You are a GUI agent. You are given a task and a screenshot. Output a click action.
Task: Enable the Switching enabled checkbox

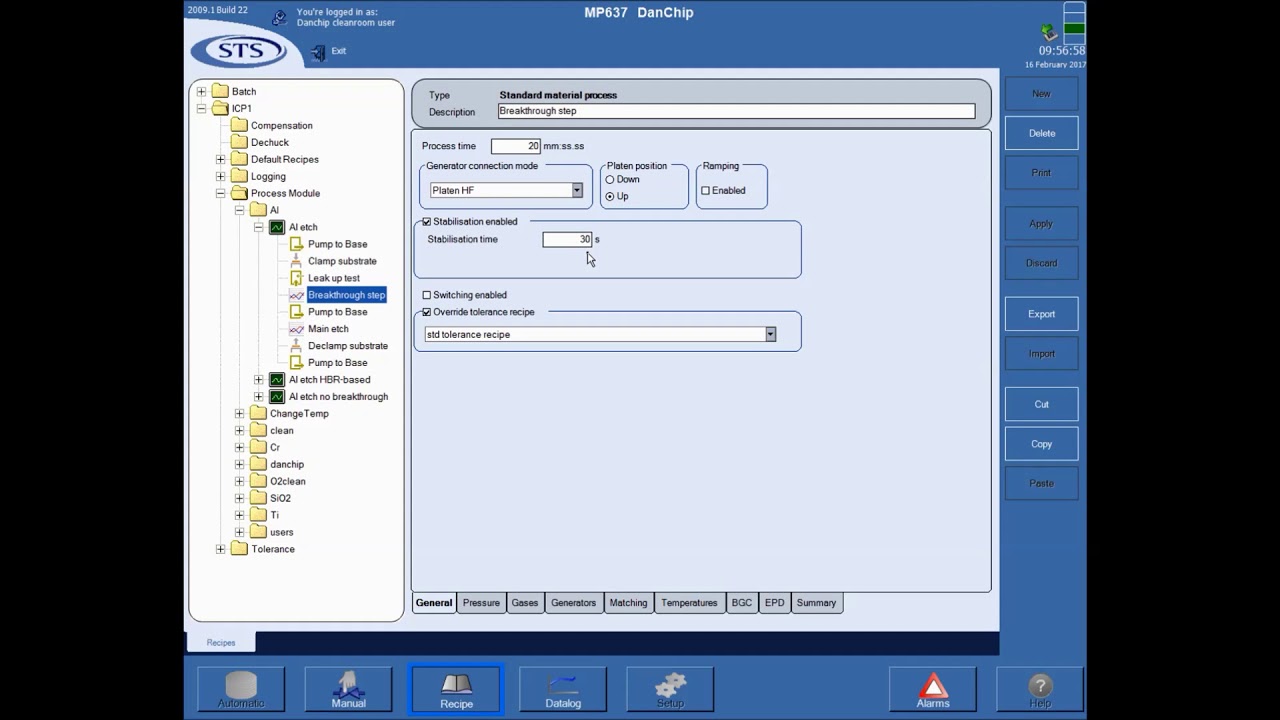(427, 295)
